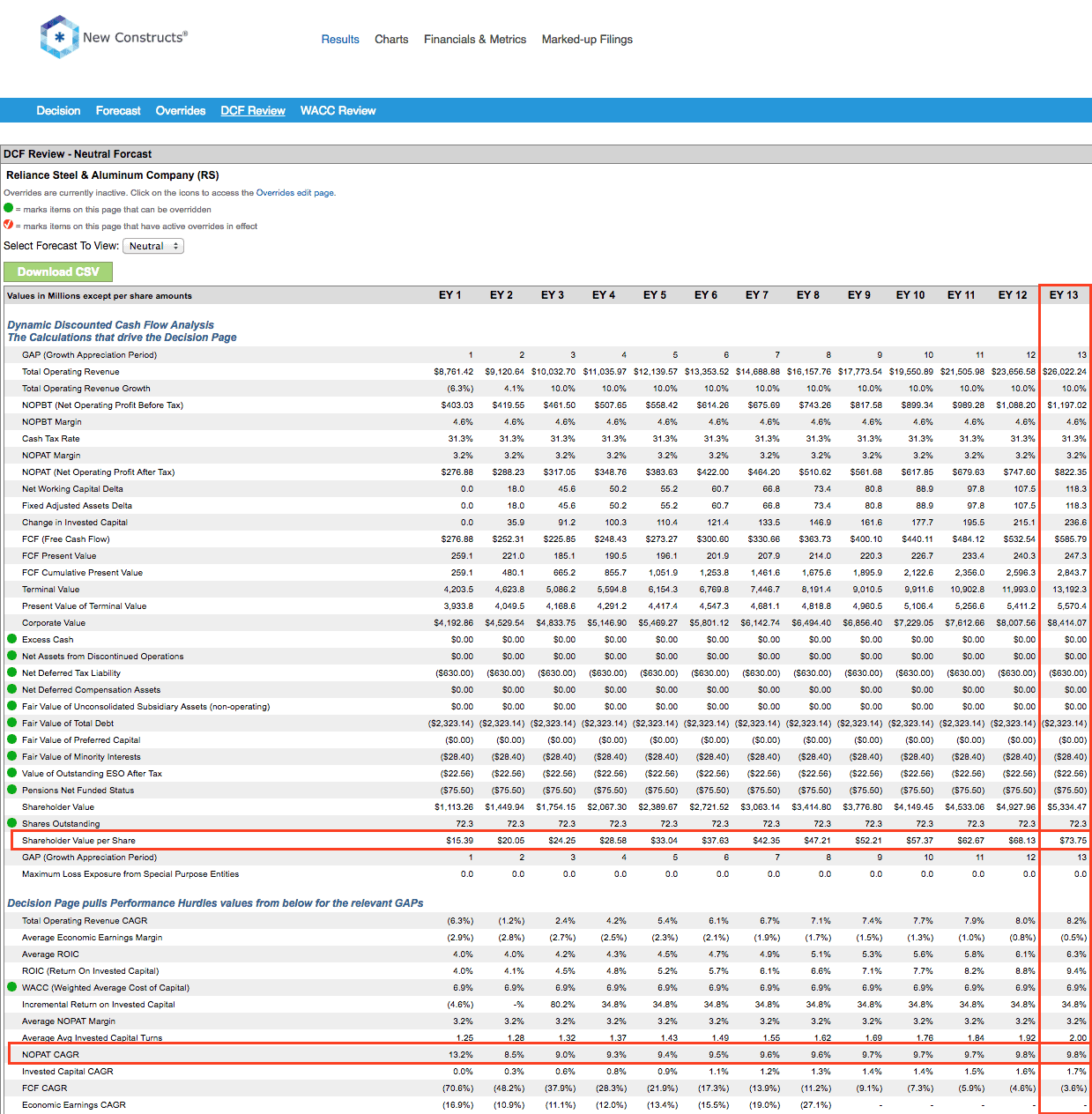Click the $585.79 free cash flow value
Screen dimensions: 1092x1114
pyautogui.click(x=1069, y=539)
